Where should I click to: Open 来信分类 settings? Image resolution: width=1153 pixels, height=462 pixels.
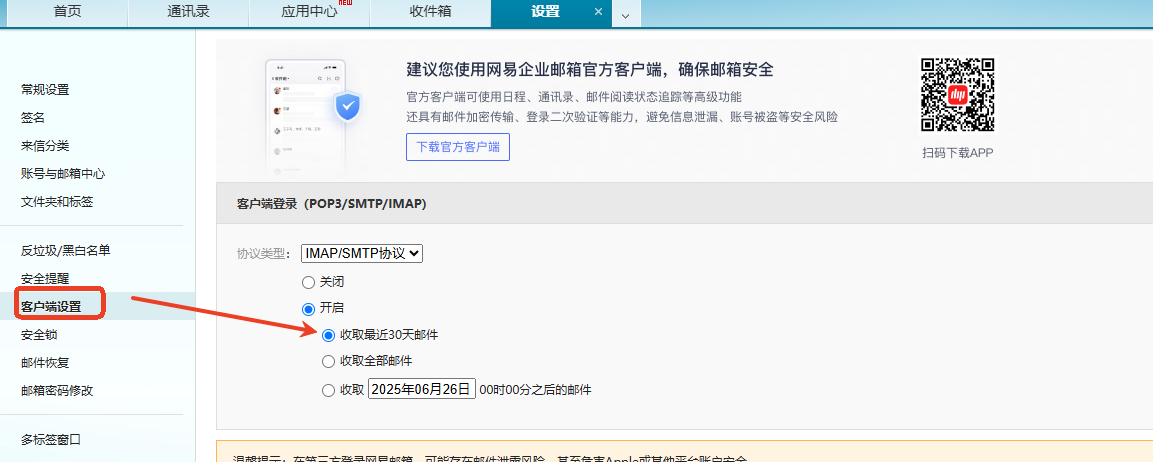[45, 146]
